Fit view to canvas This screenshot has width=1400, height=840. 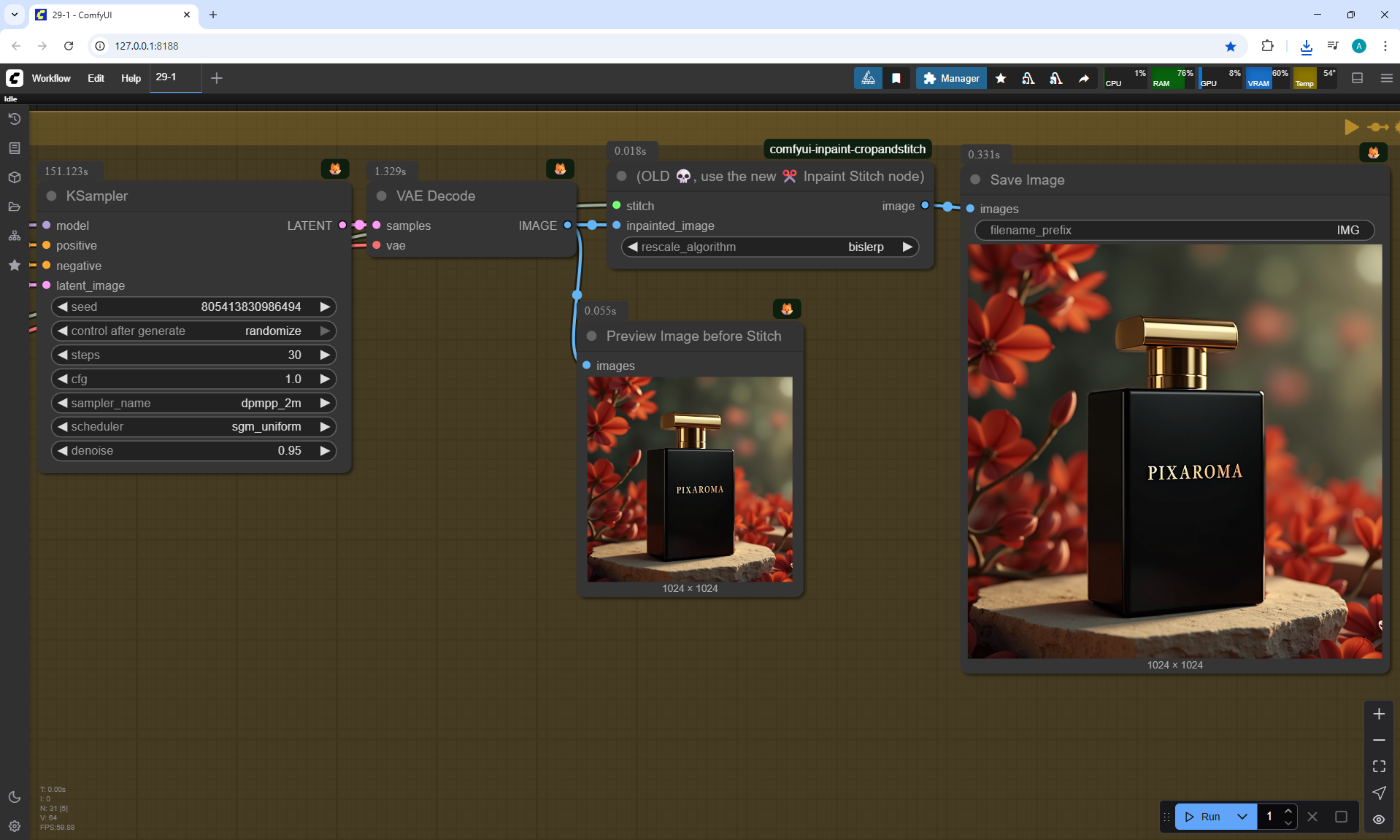point(1379,766)
